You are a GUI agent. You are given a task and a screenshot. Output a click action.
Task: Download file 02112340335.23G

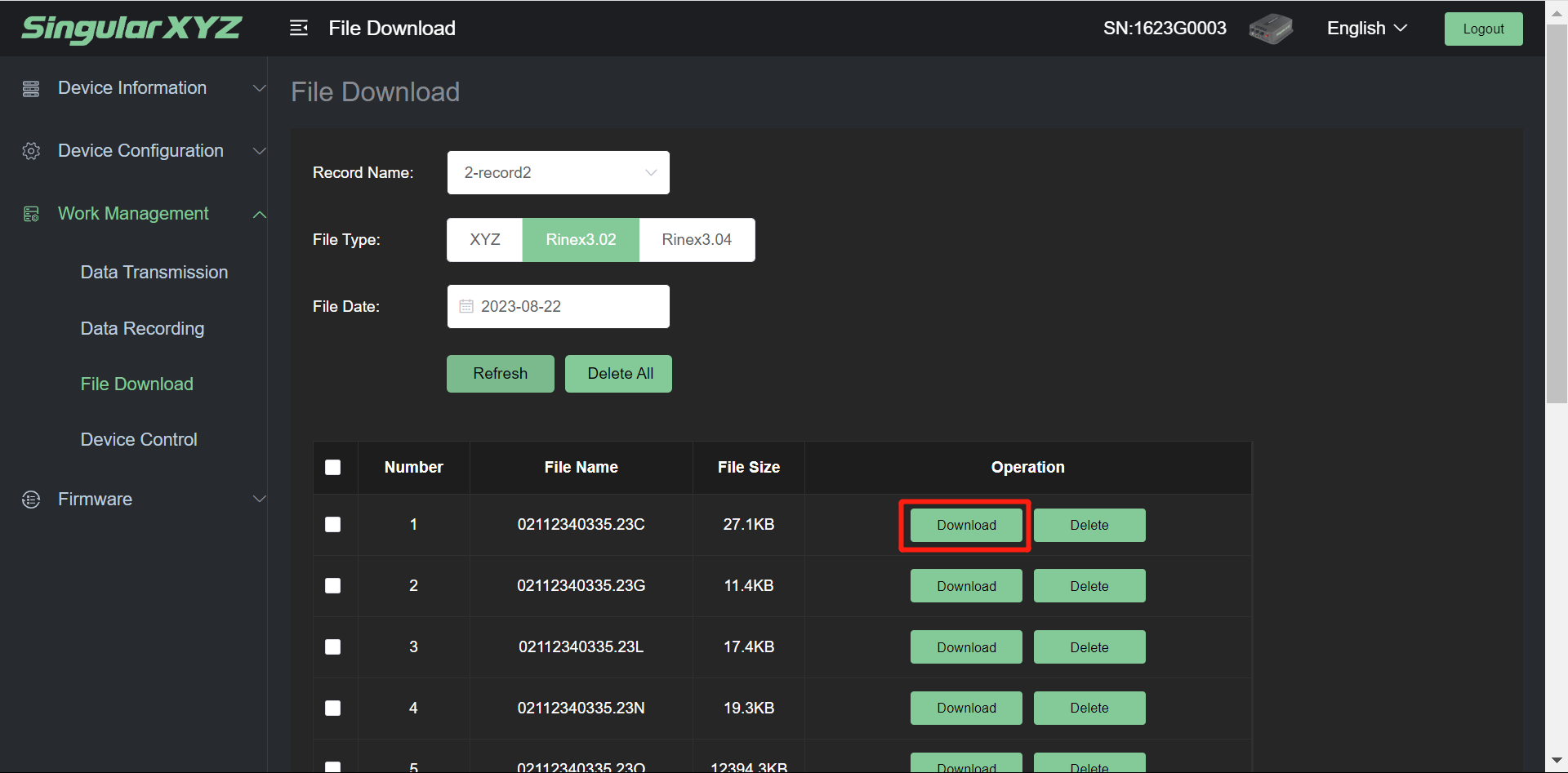tap(965, 586)
